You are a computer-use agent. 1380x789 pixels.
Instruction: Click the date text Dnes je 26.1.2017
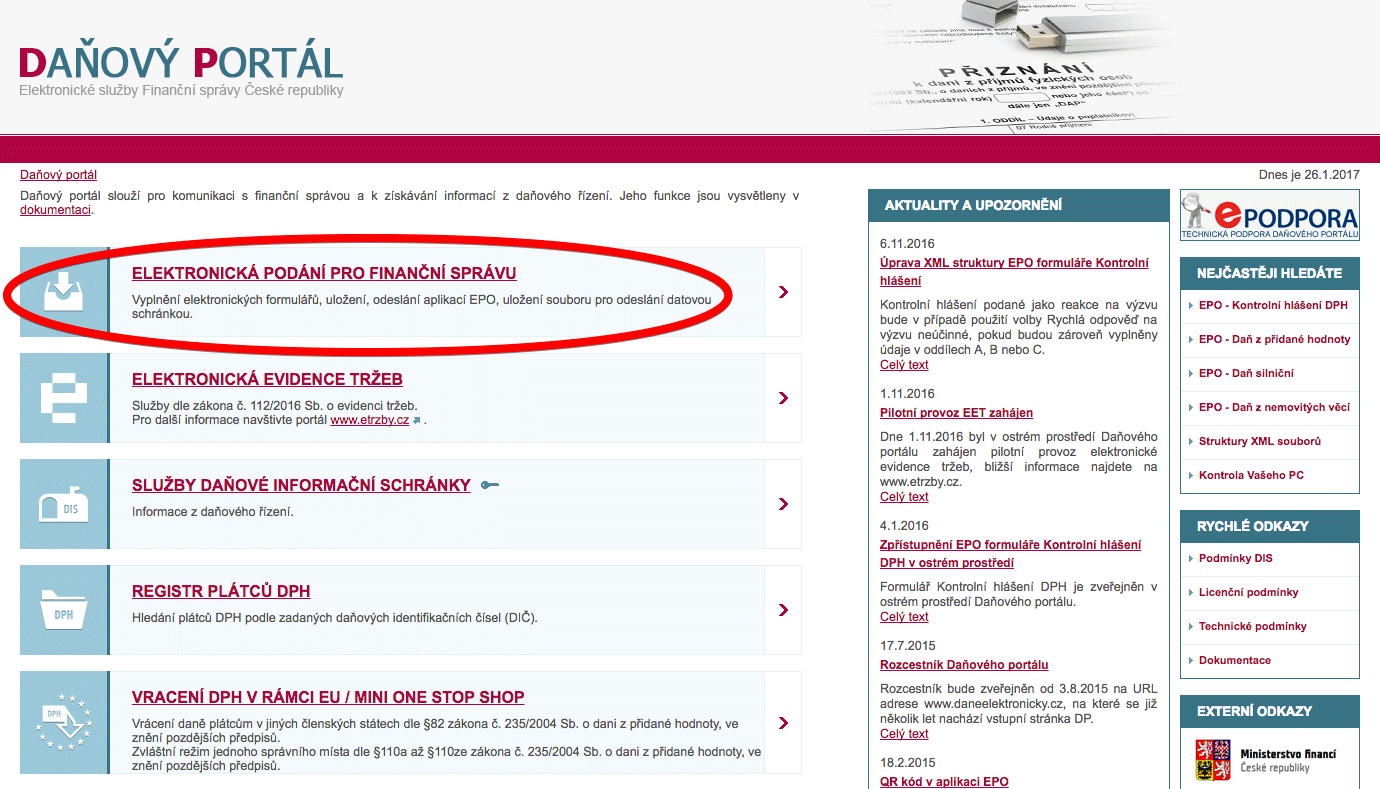[x=1309, y=175]
